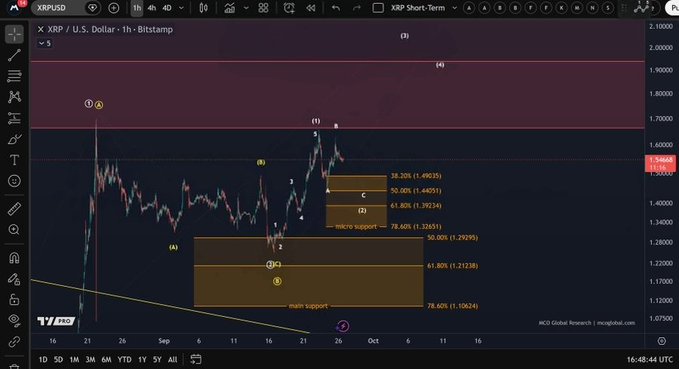This screenshot has height=369, width=679.
Task: Expand the favorite indicators dropdown arrow
Action: (x=246, y=8)
